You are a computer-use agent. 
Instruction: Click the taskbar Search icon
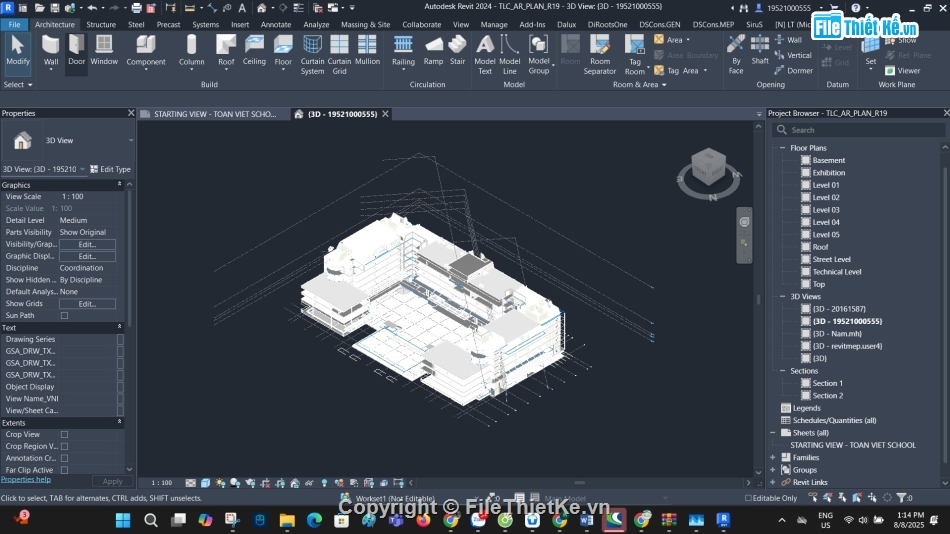151,520
